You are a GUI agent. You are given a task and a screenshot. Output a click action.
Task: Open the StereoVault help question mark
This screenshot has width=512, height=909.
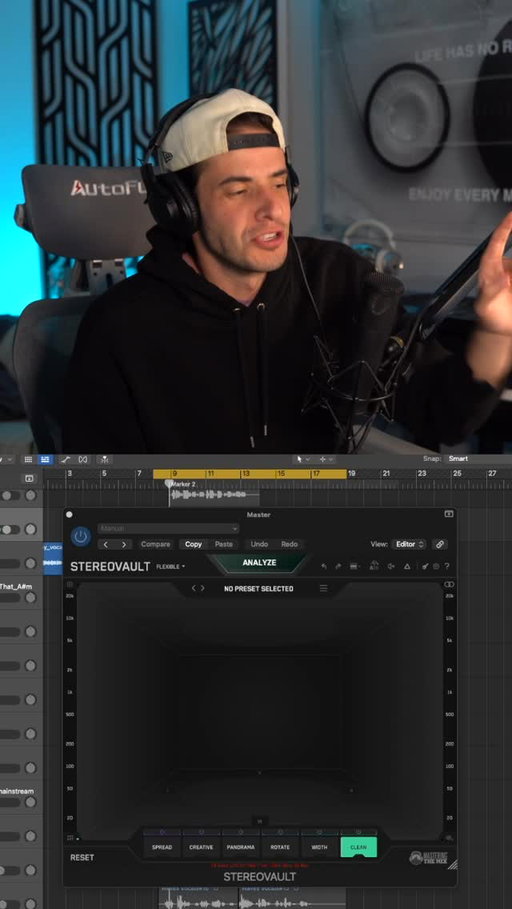coord(446,566)
